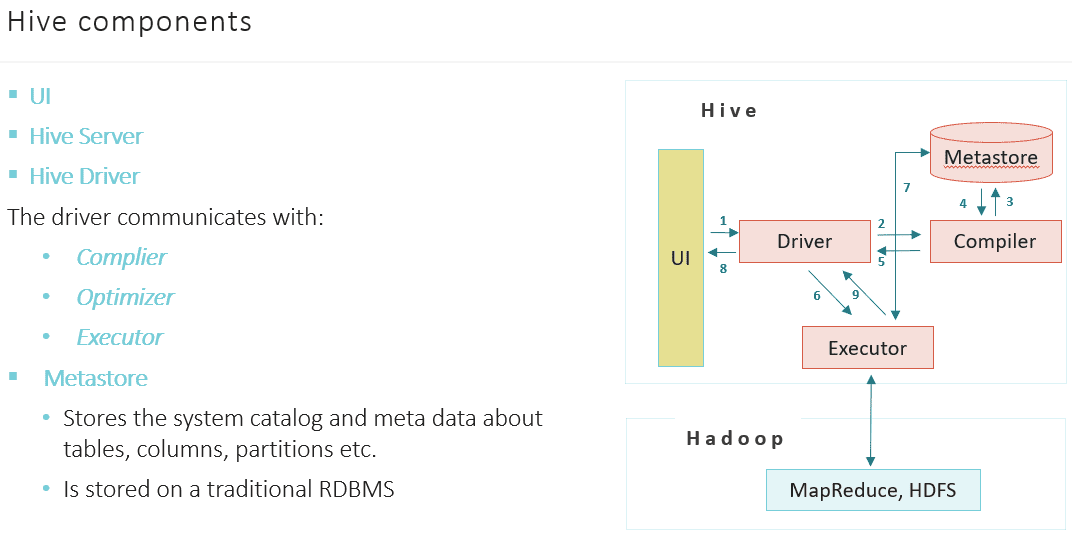The width and height of the screenshot is (1072, 535).
Task: Select the yellow UI bar in diagram
Action: (681, 257)
